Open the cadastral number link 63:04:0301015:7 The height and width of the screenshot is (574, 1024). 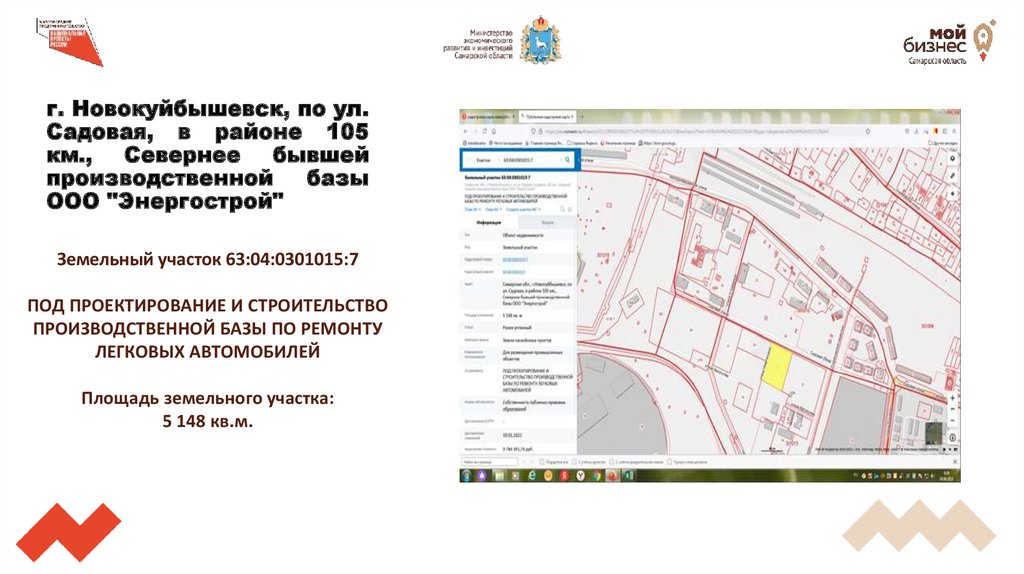click(x=515, y=259)
